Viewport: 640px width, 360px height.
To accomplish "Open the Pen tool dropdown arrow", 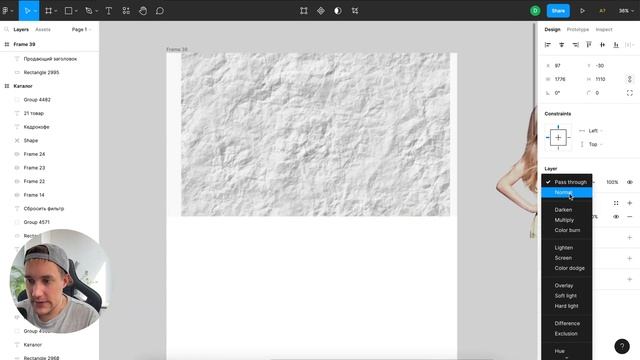I will pyautogui.click(x=96, y=11).
